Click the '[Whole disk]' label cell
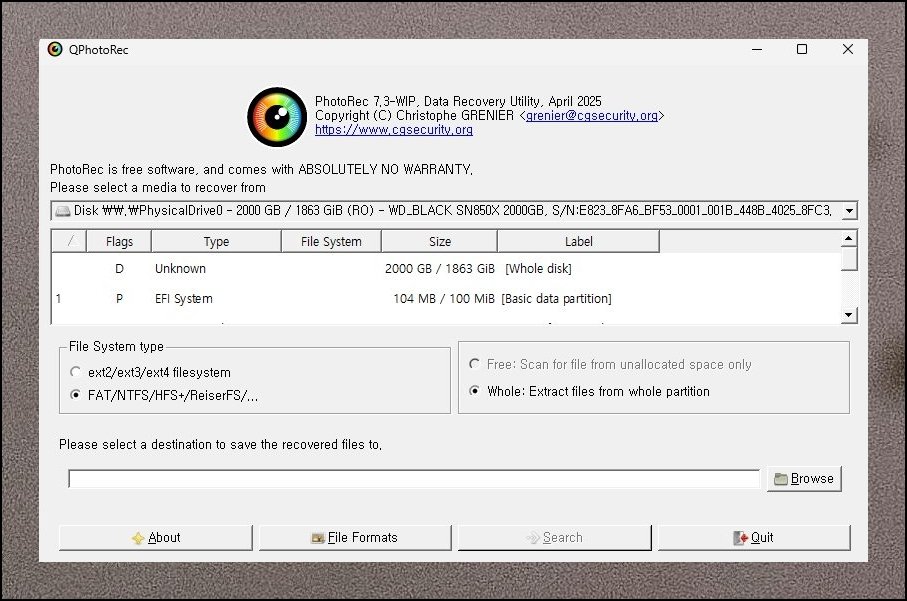Screen dimensions: 907x601 click(x=538, y=268)
